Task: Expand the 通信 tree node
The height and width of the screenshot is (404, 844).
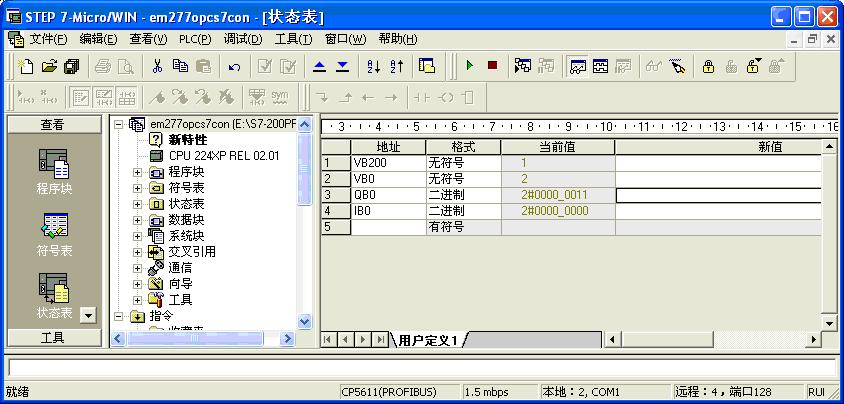Action: point(137,268)
